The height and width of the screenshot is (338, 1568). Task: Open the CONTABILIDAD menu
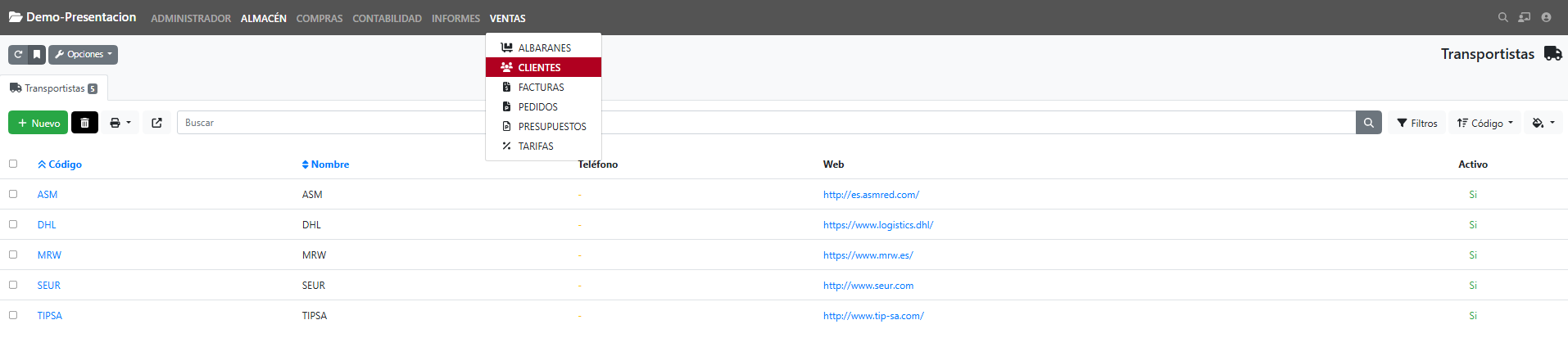[x=387, y=18]
